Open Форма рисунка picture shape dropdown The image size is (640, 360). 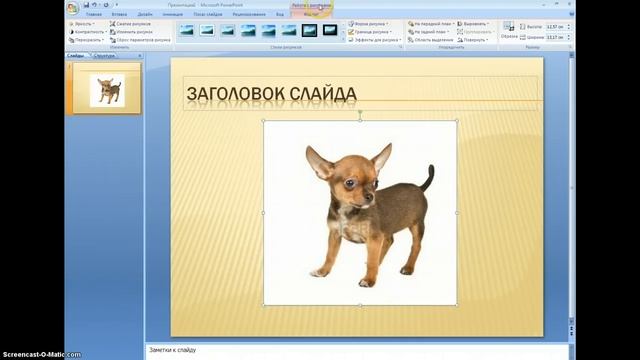click(369, 24)
